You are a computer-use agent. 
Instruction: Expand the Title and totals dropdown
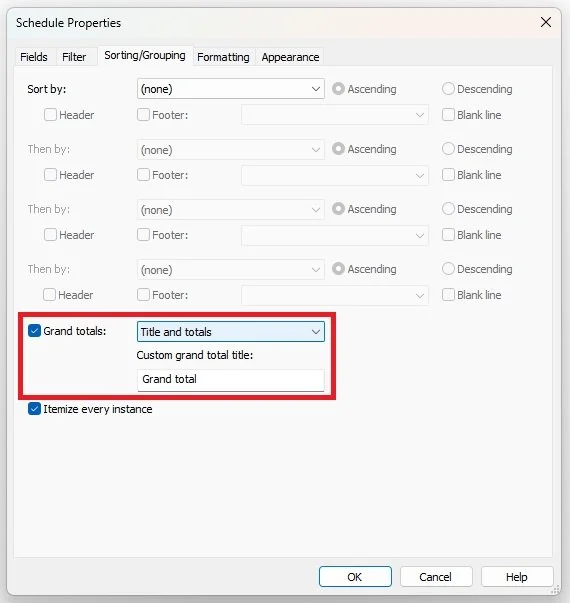[x=231, y=331]
